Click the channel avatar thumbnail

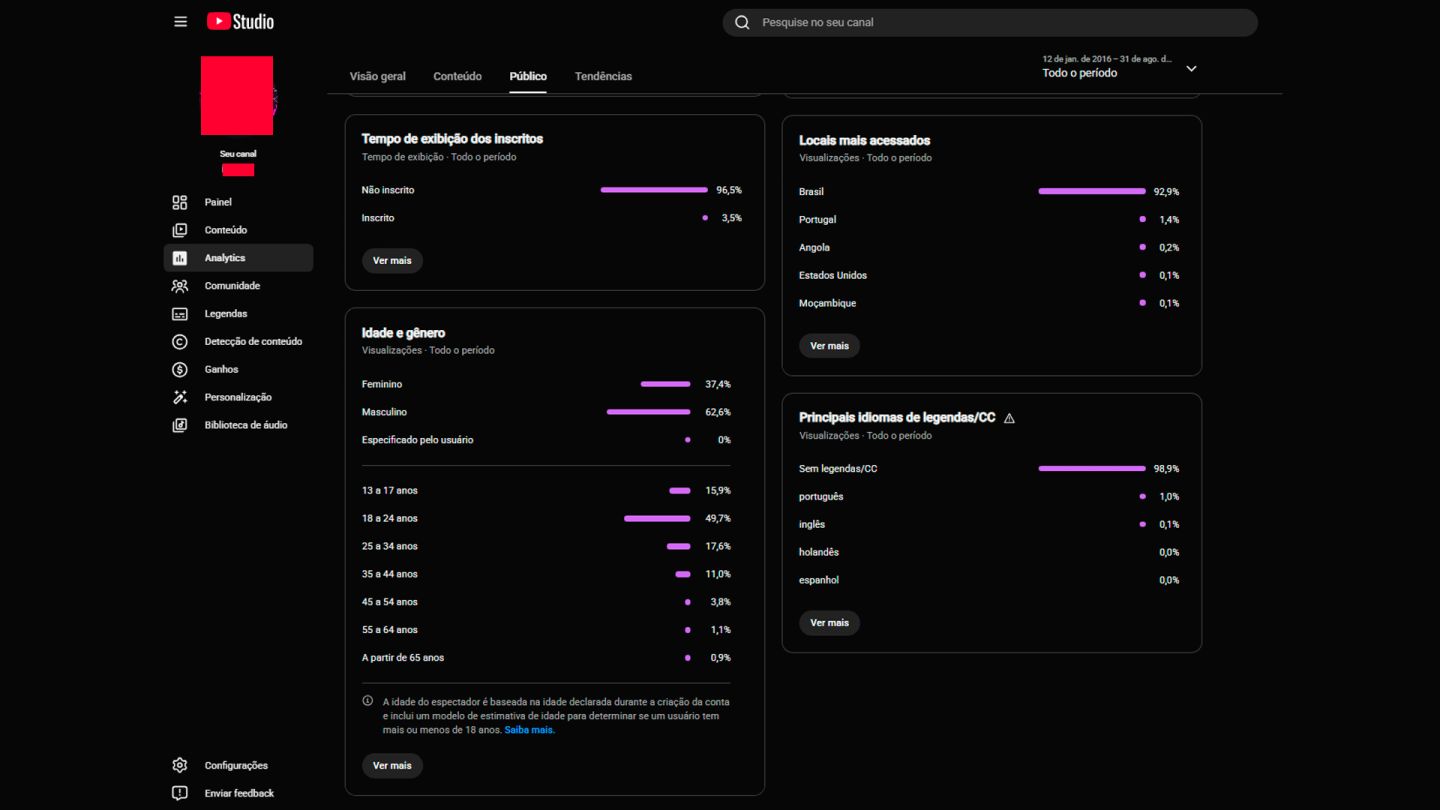(237, 95)
